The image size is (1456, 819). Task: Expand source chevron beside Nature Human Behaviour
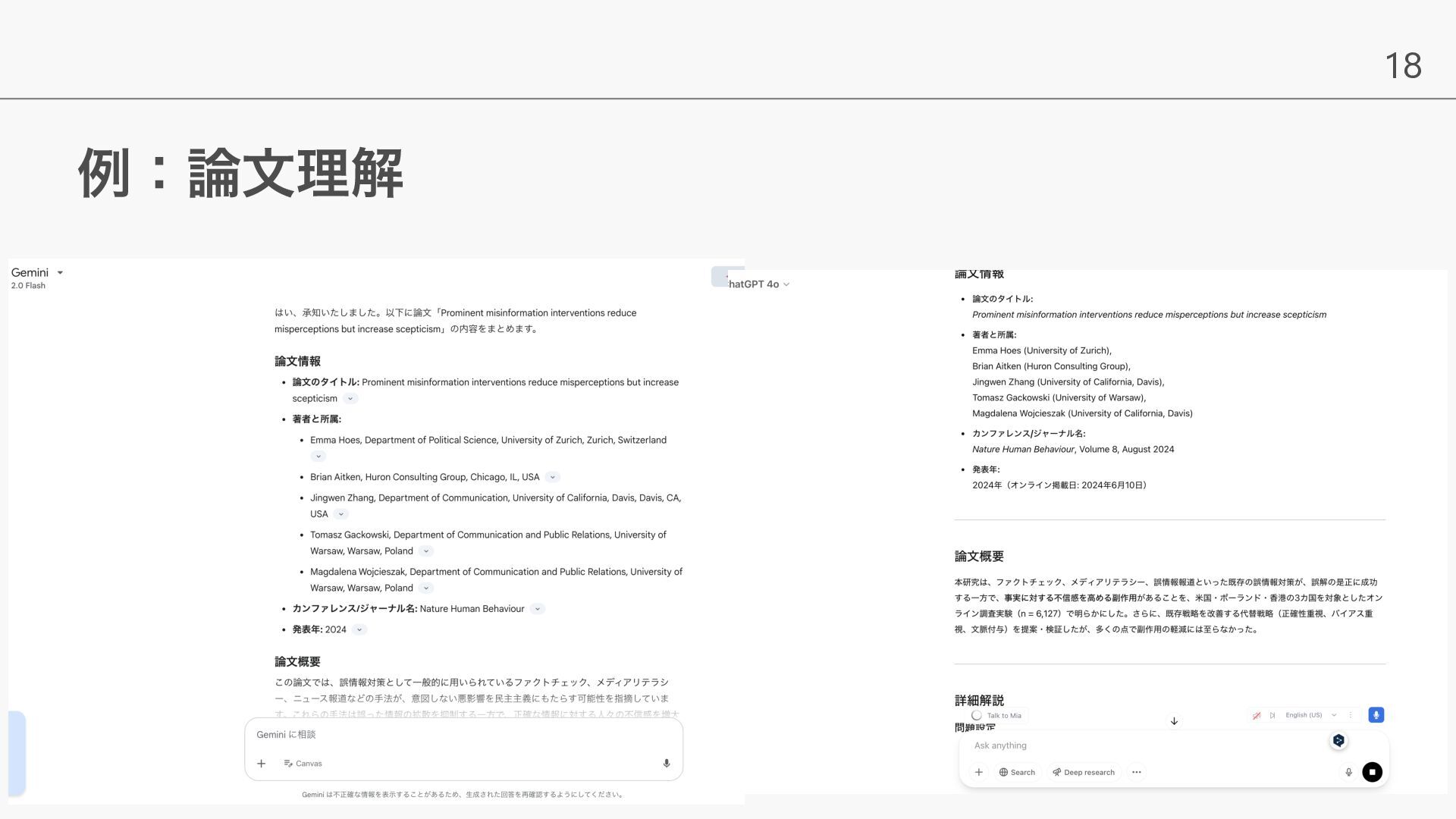[538, 609]
